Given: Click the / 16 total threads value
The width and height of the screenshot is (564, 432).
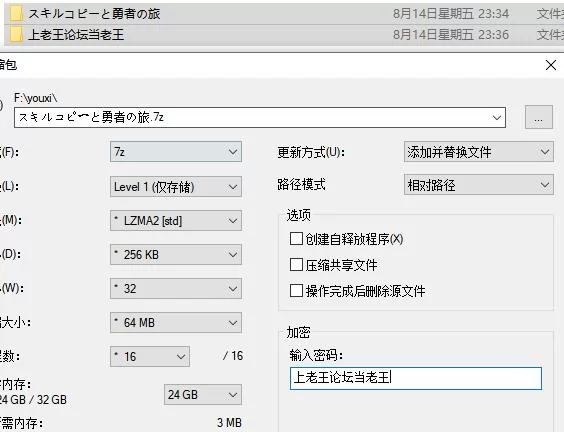Looking at the screenshot, I should [233, 356].
